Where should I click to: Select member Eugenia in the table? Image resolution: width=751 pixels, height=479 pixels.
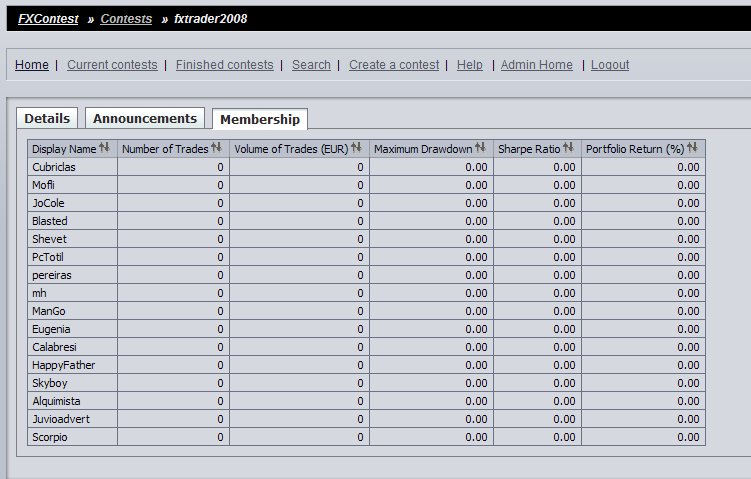pos(51,329)
